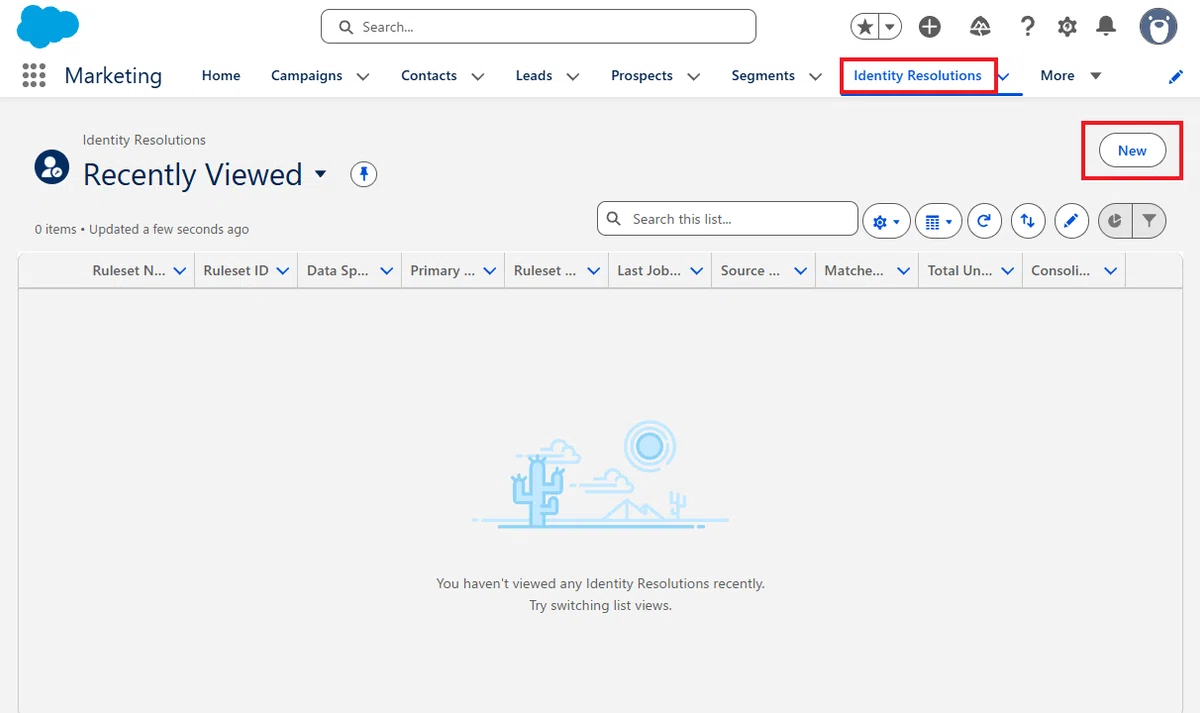Image resolution: width=1200 pixels, height=713 pixels.
Task: Open the Setup gear icon
Action: click(1067, 27)
